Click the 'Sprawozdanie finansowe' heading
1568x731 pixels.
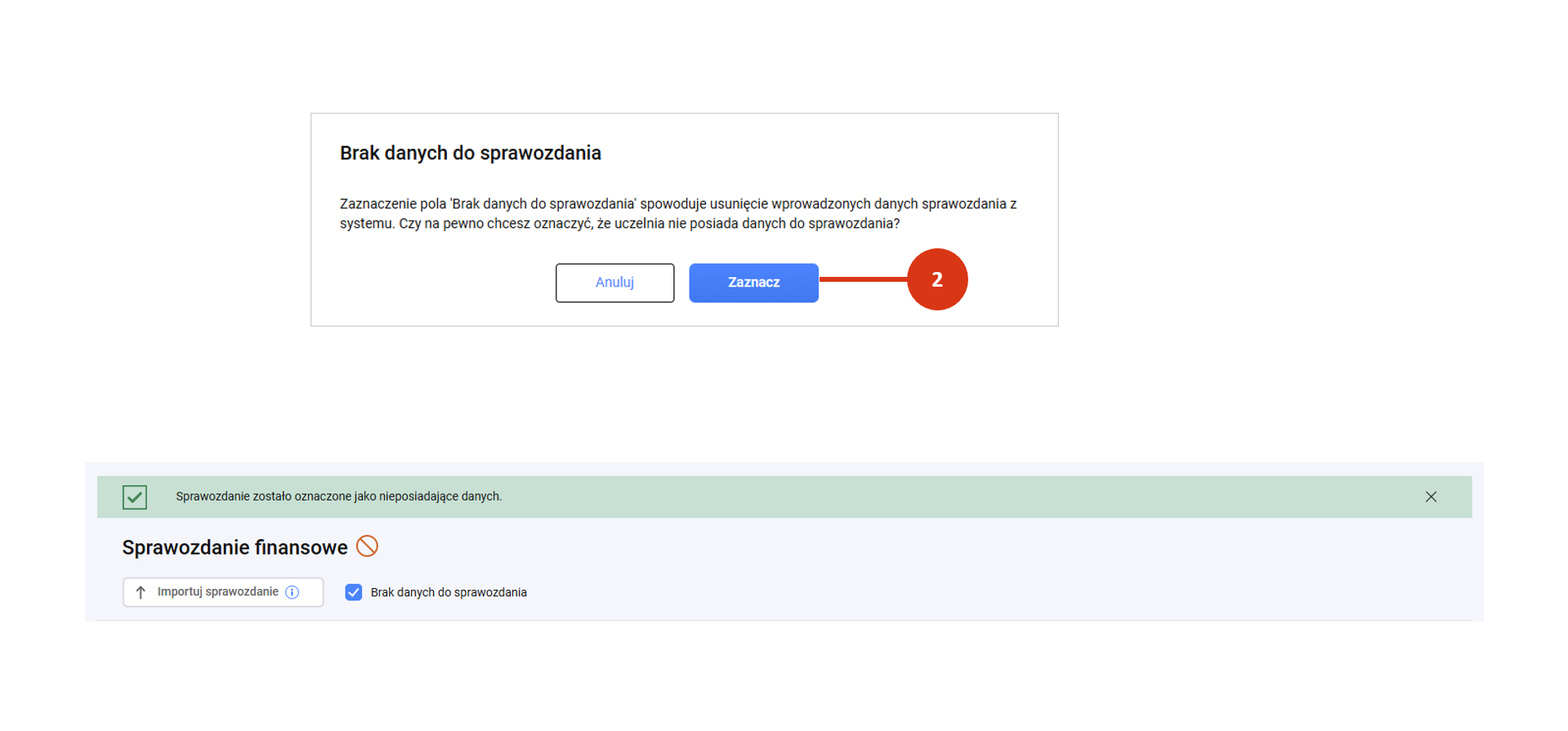(235, 547)
